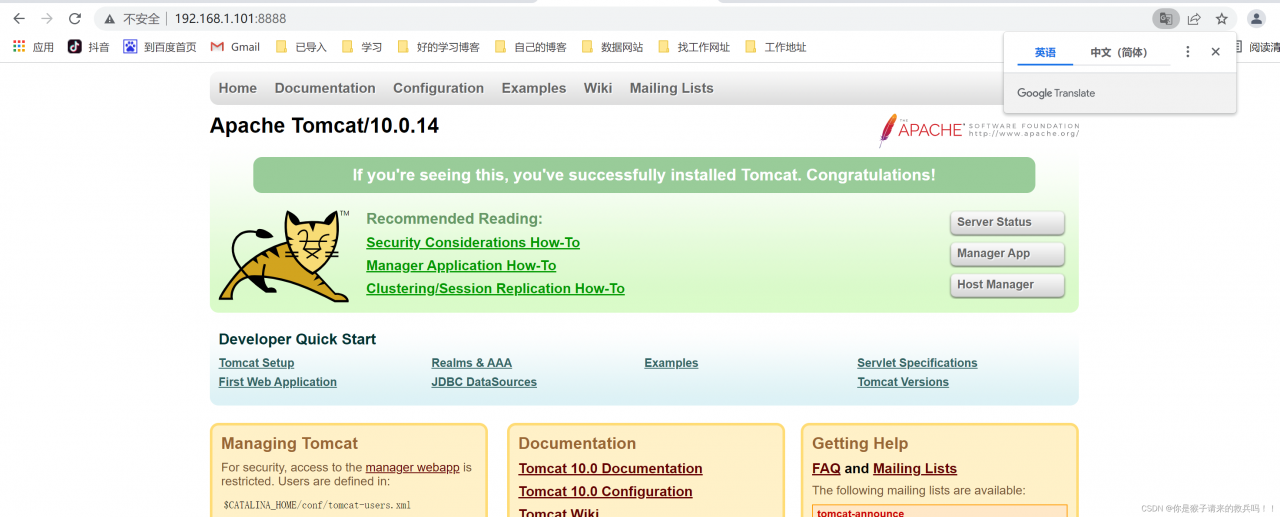The height and width of the screenshot is (517, 1280).
Task: Open the 学习 bookmarks folder
Action: (x=362, y=47)
